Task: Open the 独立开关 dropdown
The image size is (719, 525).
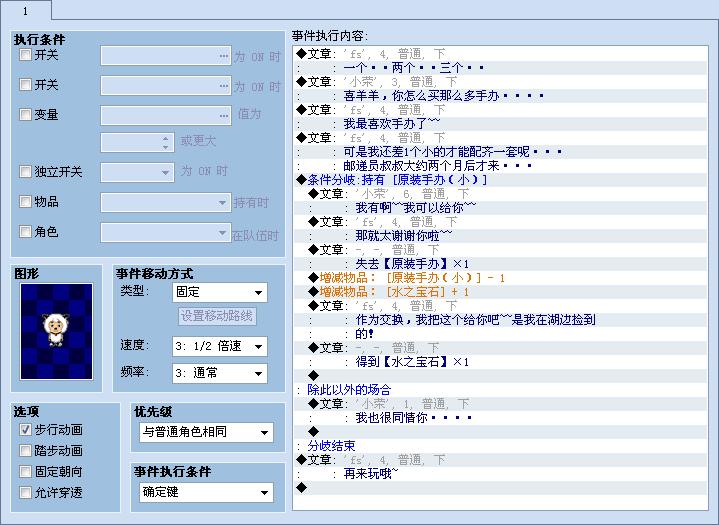Action: (x=137, y=173)
